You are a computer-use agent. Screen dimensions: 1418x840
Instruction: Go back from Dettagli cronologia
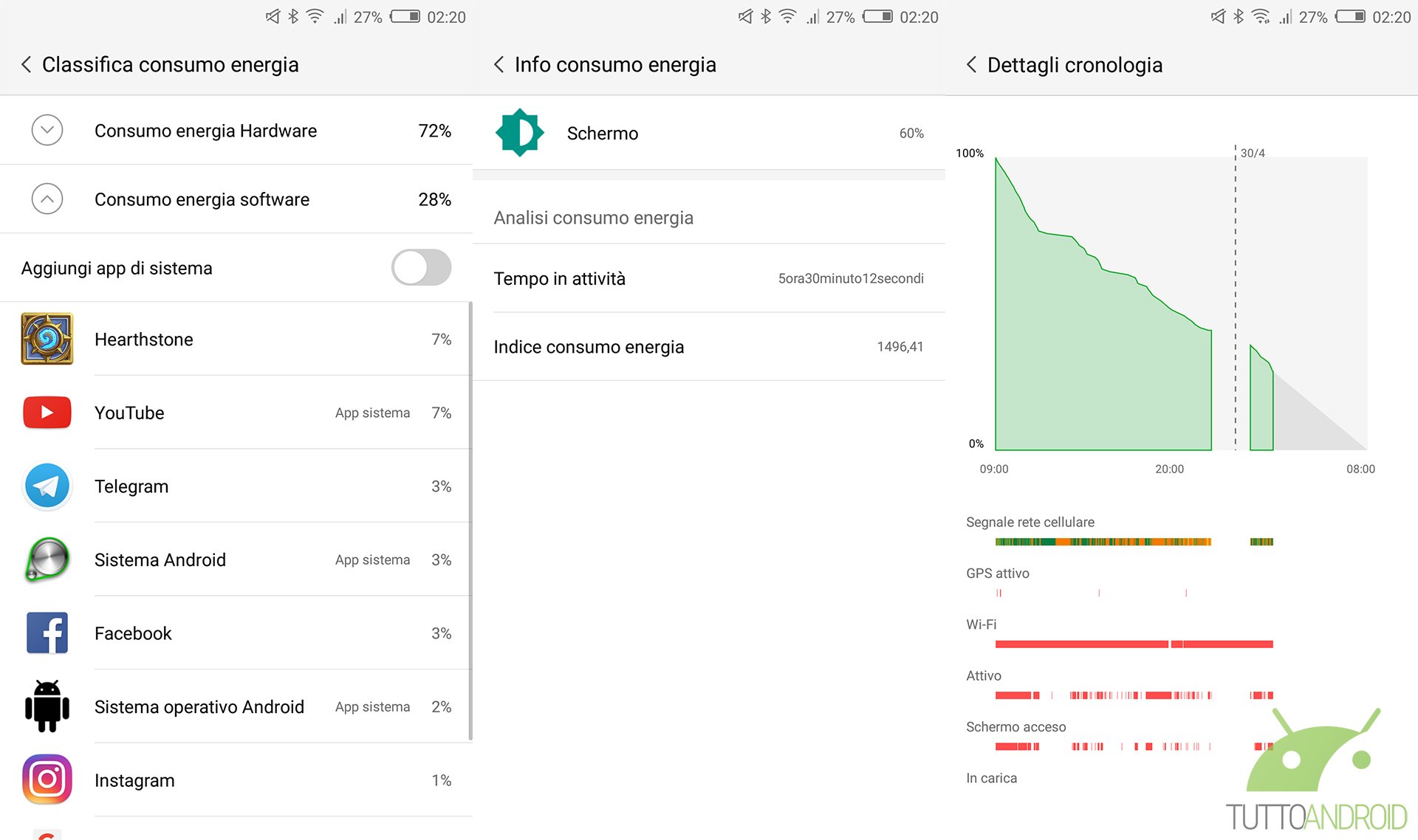[x=972, y=65]
